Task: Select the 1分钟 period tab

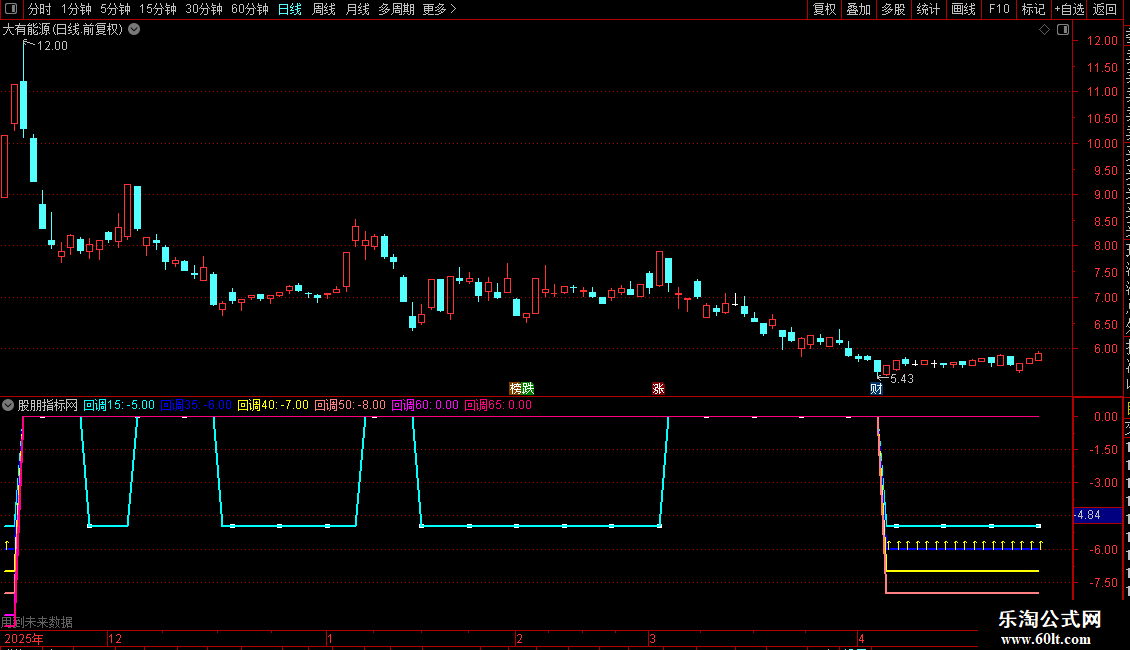Action: [76, 9]
